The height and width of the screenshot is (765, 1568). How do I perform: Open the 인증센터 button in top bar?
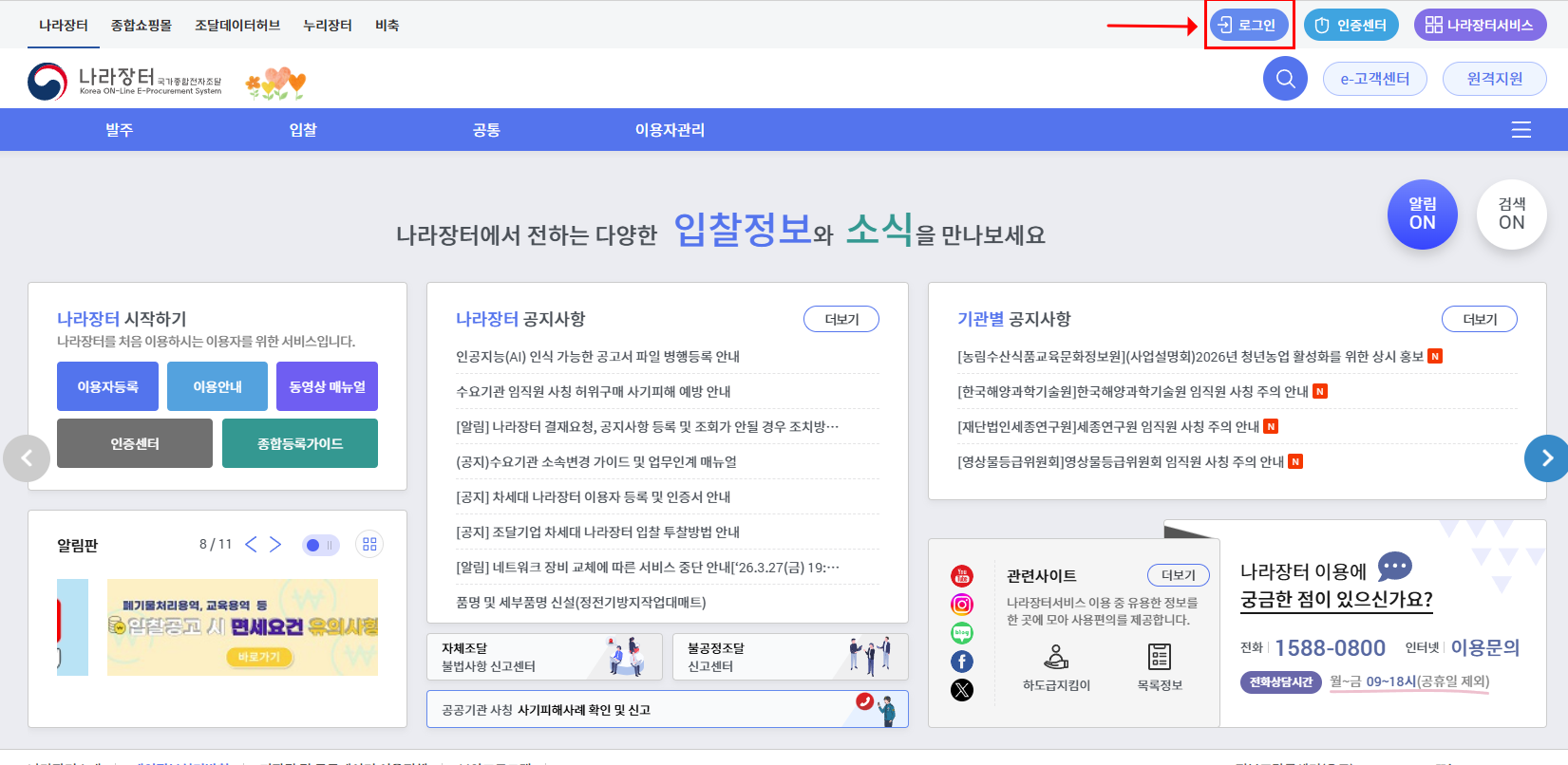pos(1352,26)
